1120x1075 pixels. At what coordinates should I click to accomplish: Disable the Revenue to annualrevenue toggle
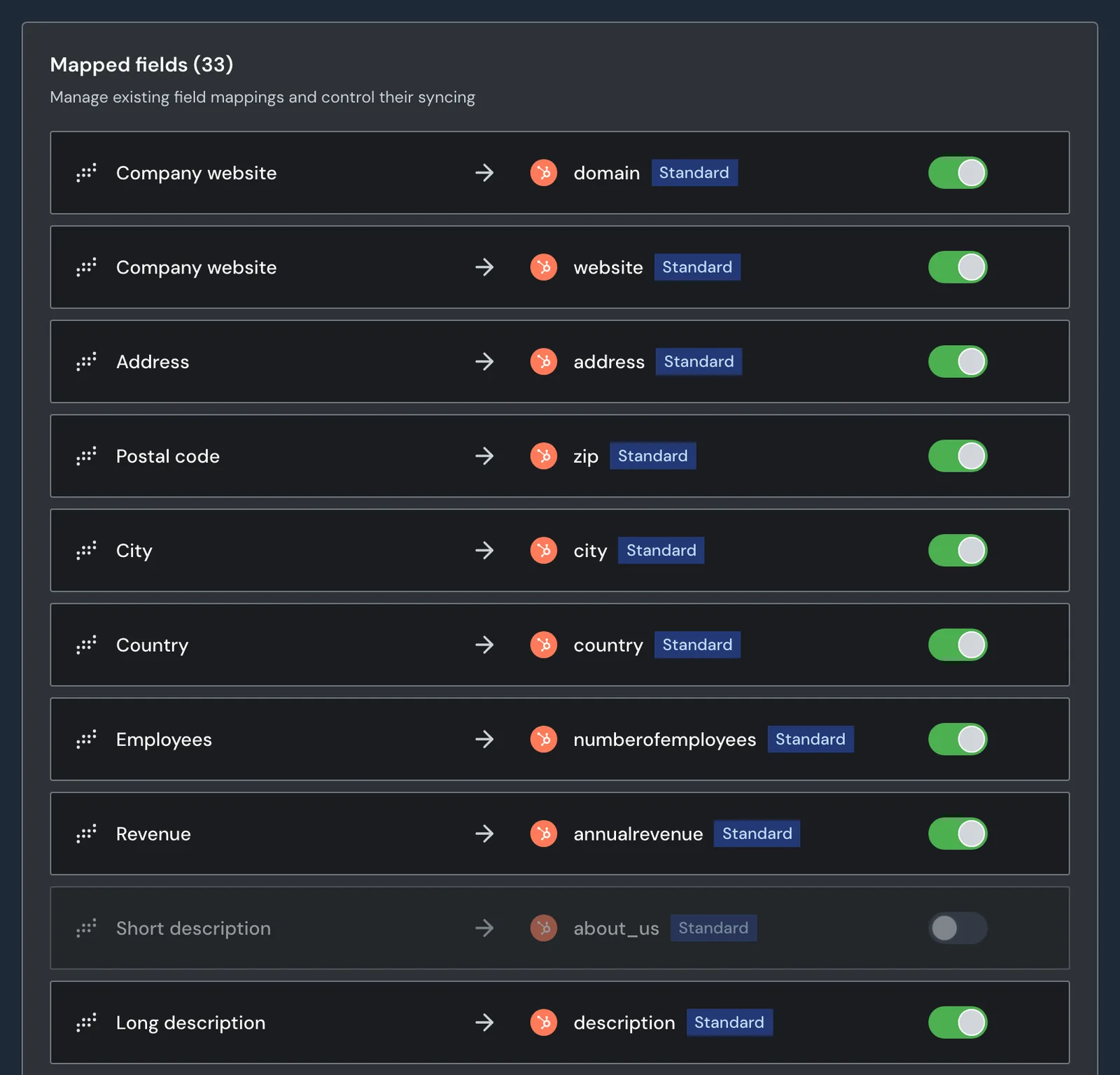[x=958, y=834]
